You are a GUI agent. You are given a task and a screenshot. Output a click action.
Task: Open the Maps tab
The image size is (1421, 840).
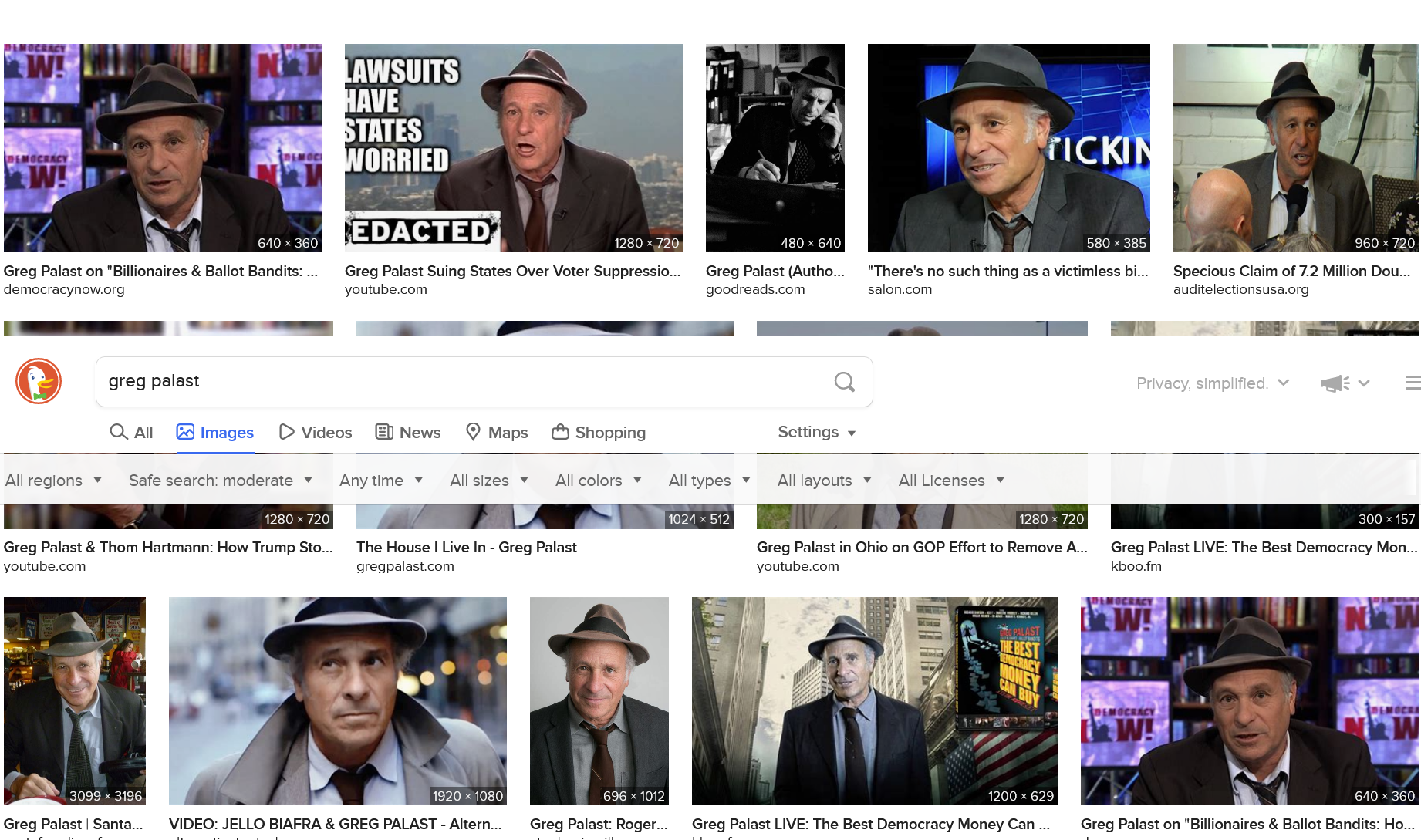497,432
